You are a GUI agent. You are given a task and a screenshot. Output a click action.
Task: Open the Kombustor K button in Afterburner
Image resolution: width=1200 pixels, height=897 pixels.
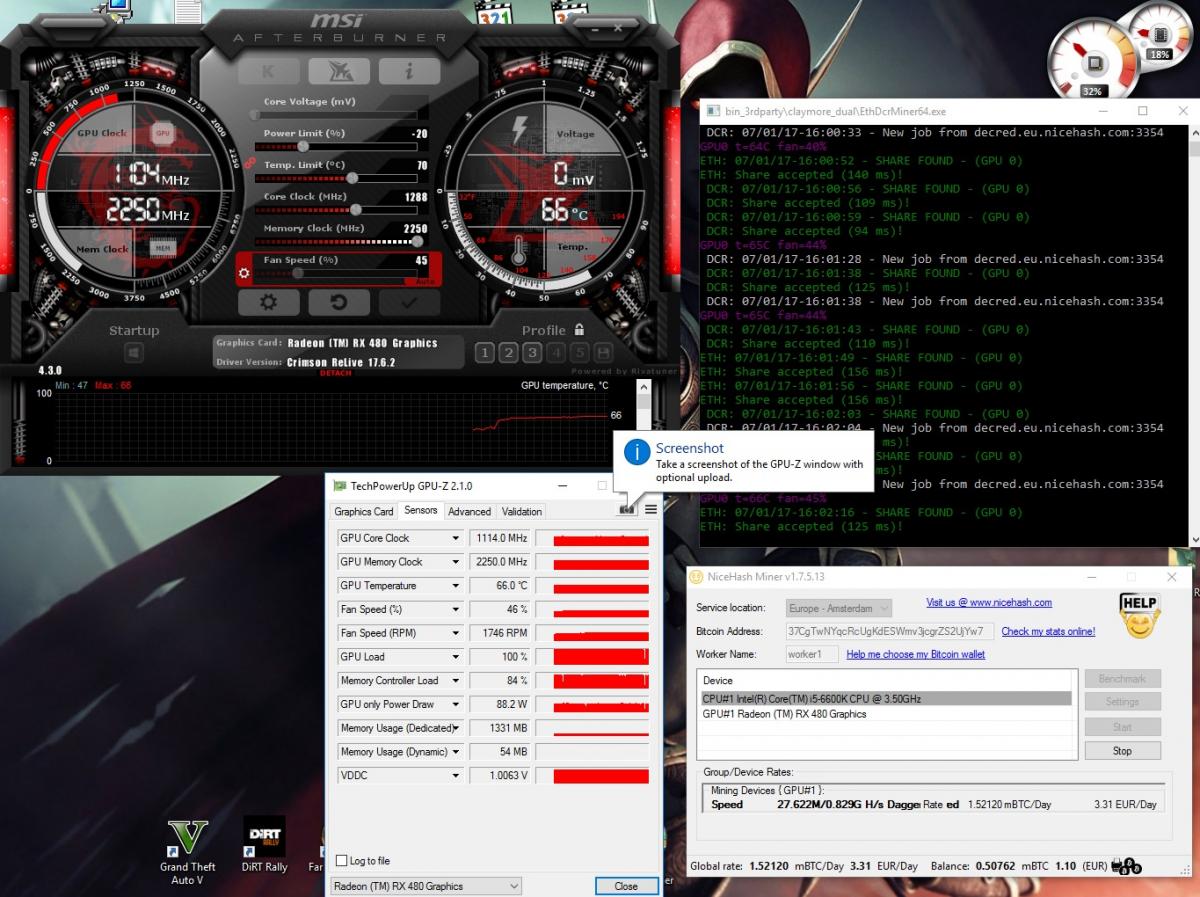(x=268, y=71)
